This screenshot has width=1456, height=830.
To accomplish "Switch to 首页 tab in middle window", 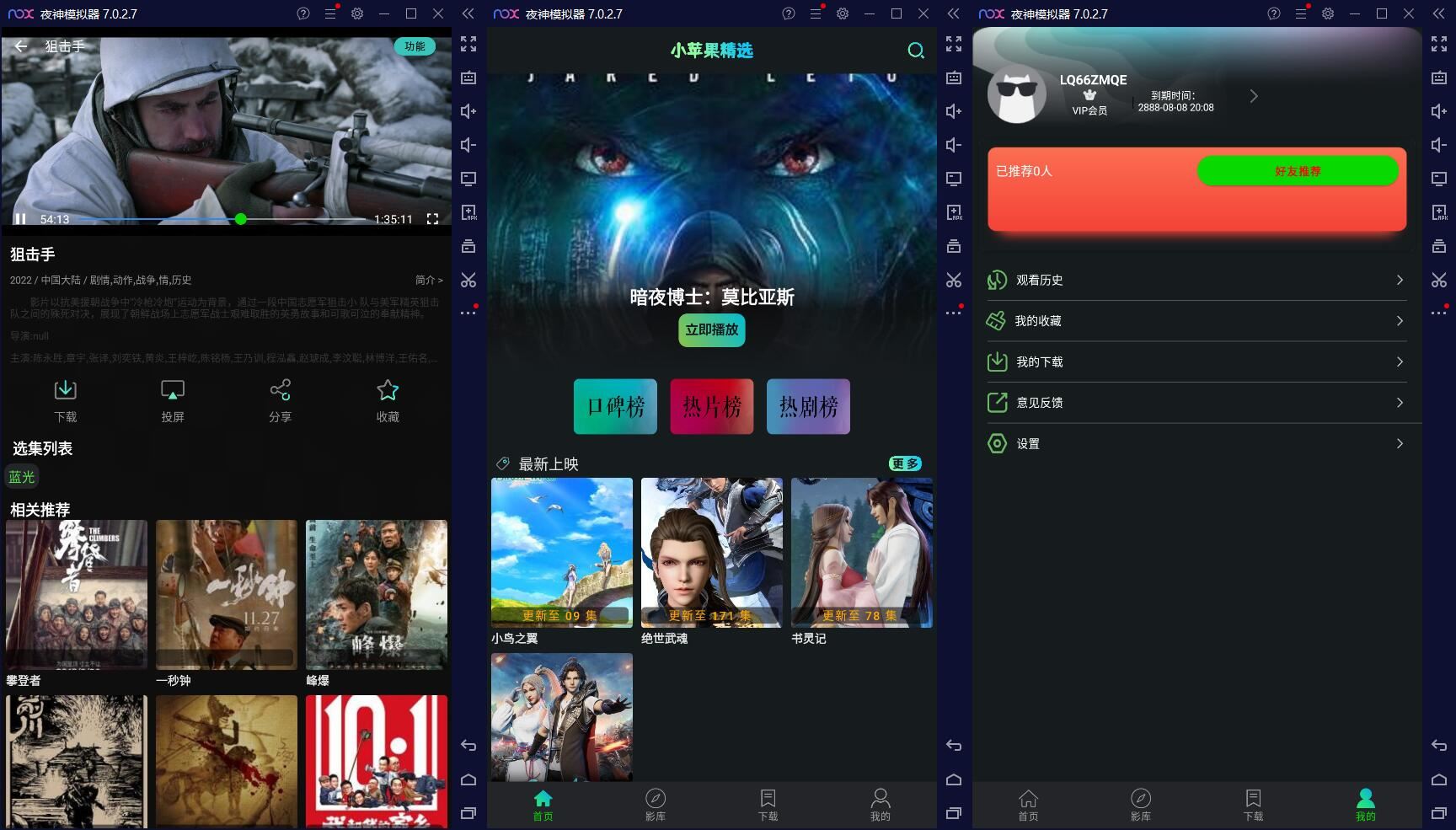I will pos(543,806).
